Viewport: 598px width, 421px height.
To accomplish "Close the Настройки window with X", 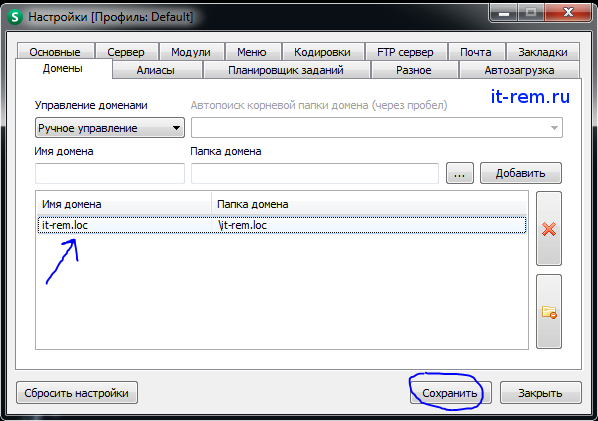I will 568,13.
